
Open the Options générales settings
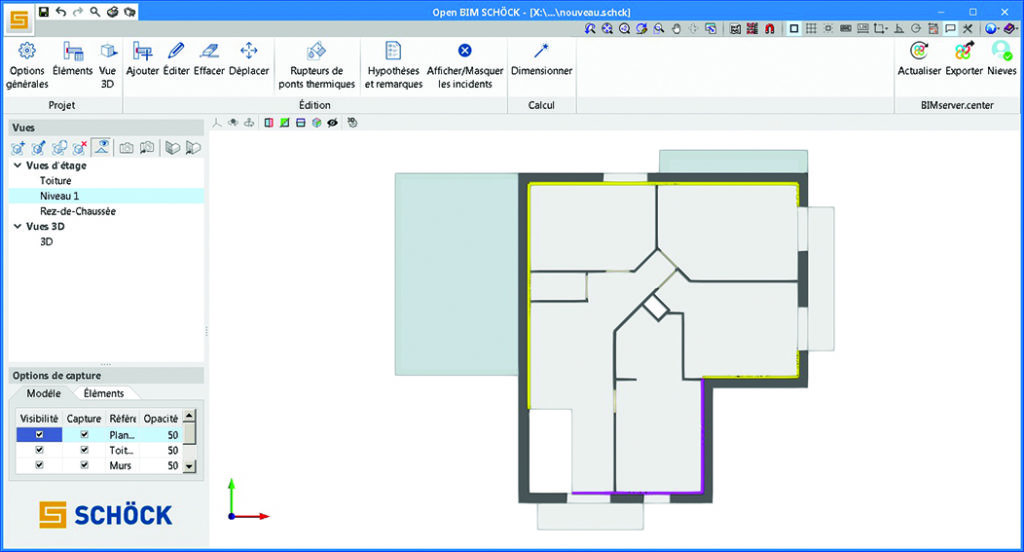click(27, 65)
